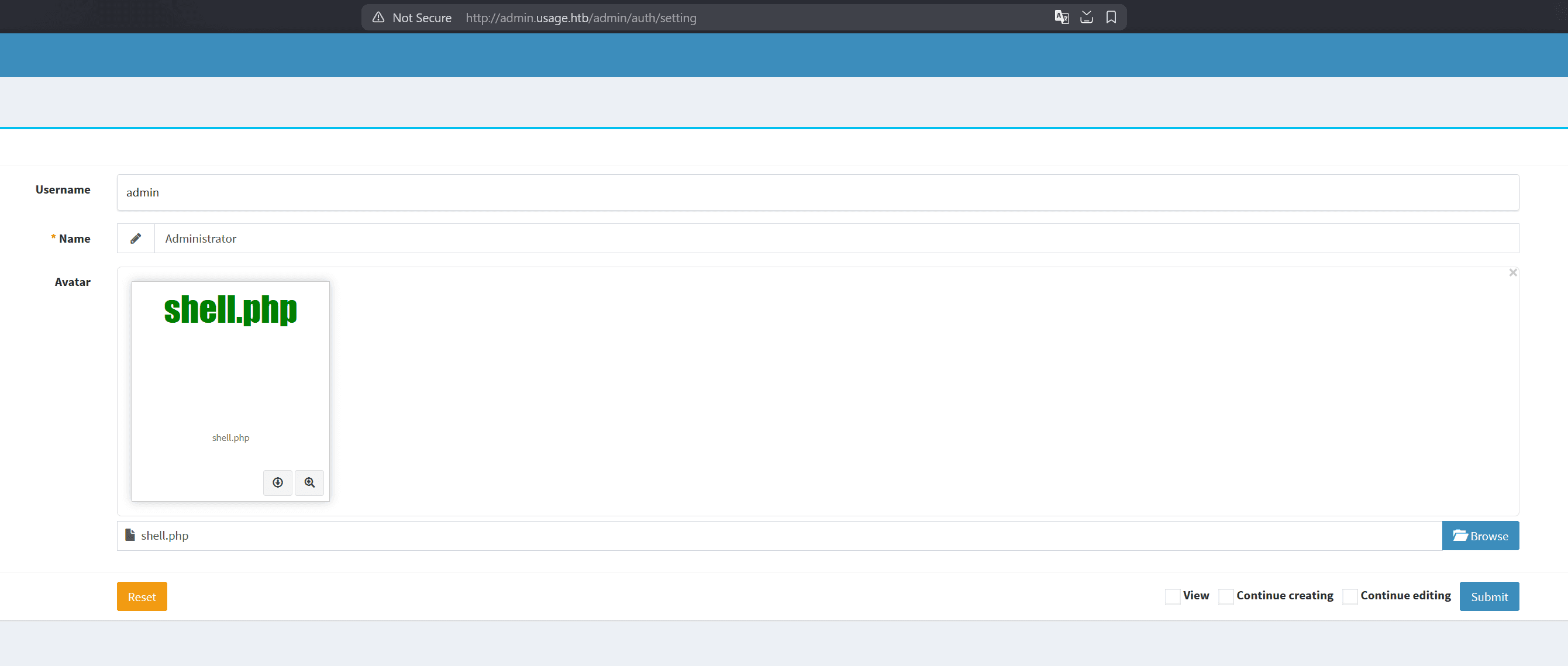Screen dimensions: 1568x666
Task: Click the pencil icon beside the Name field
Action: (136, 239)
